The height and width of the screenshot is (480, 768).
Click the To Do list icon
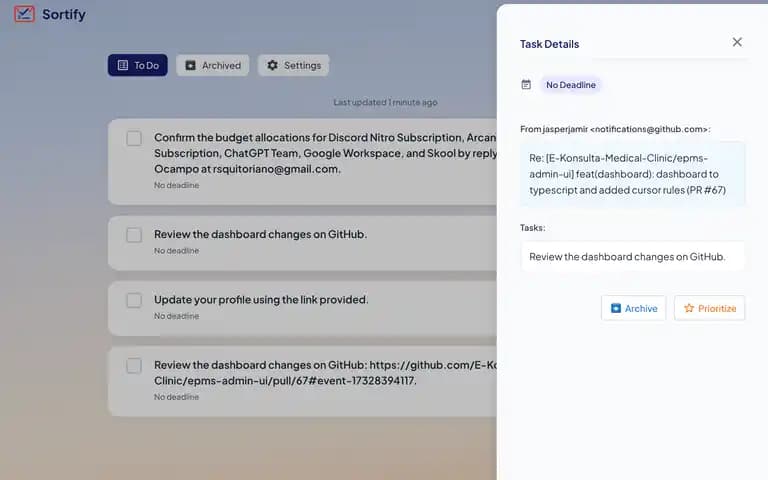123,65
